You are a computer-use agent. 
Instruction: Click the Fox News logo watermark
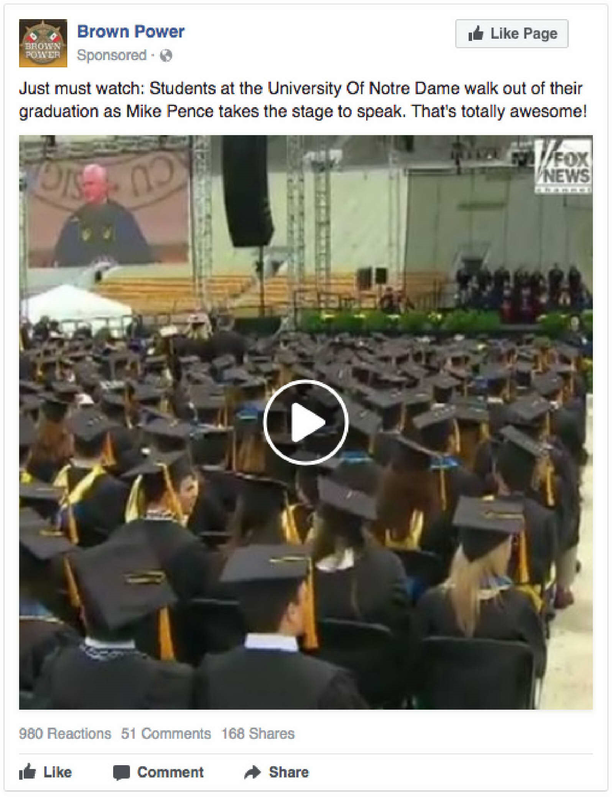[563, 167]
